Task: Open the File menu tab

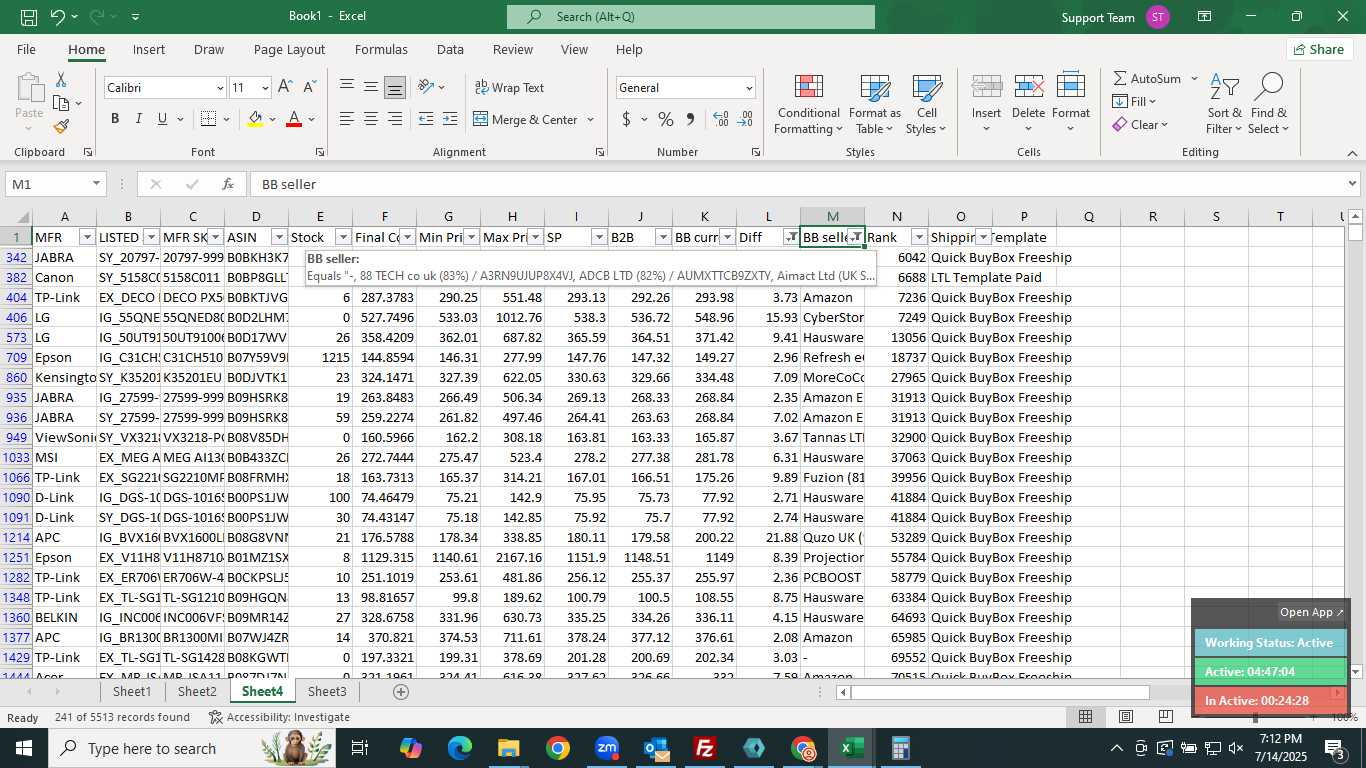Action: coord(26,49)
